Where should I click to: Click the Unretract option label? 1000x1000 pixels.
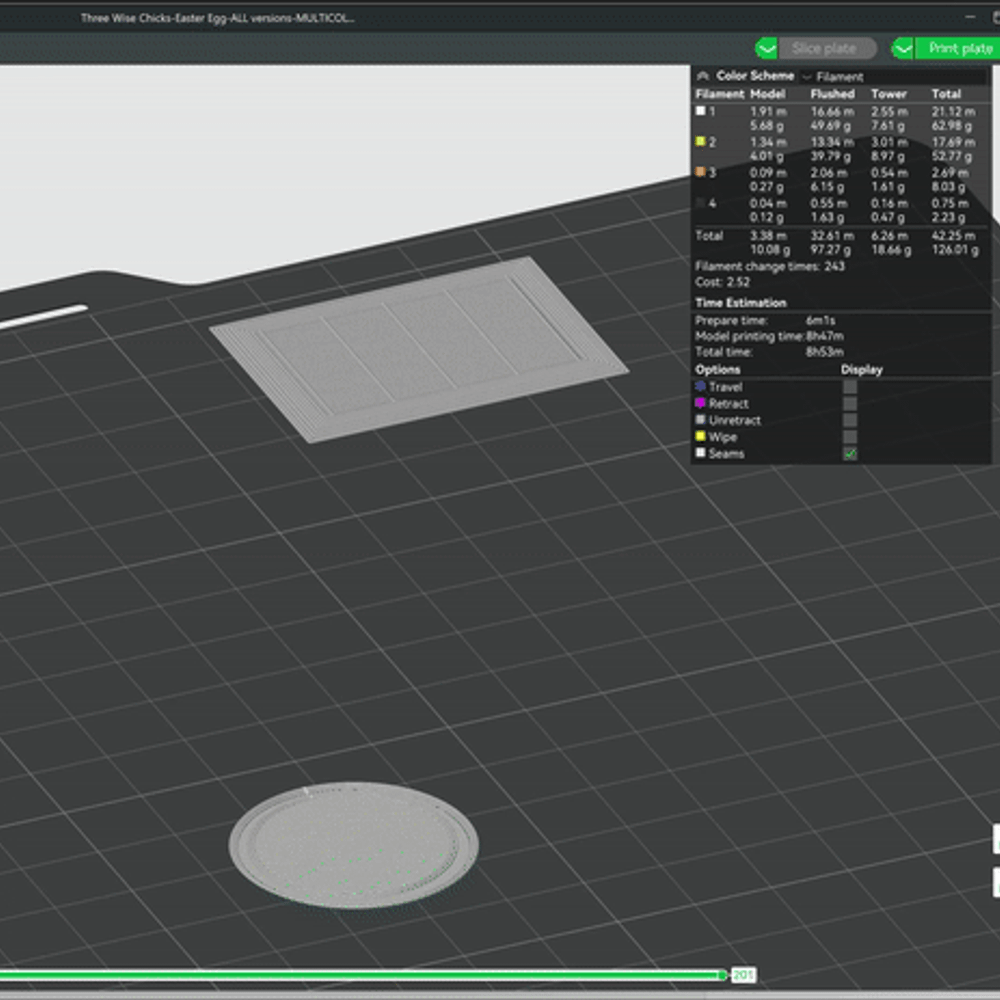tap(735, 420)
